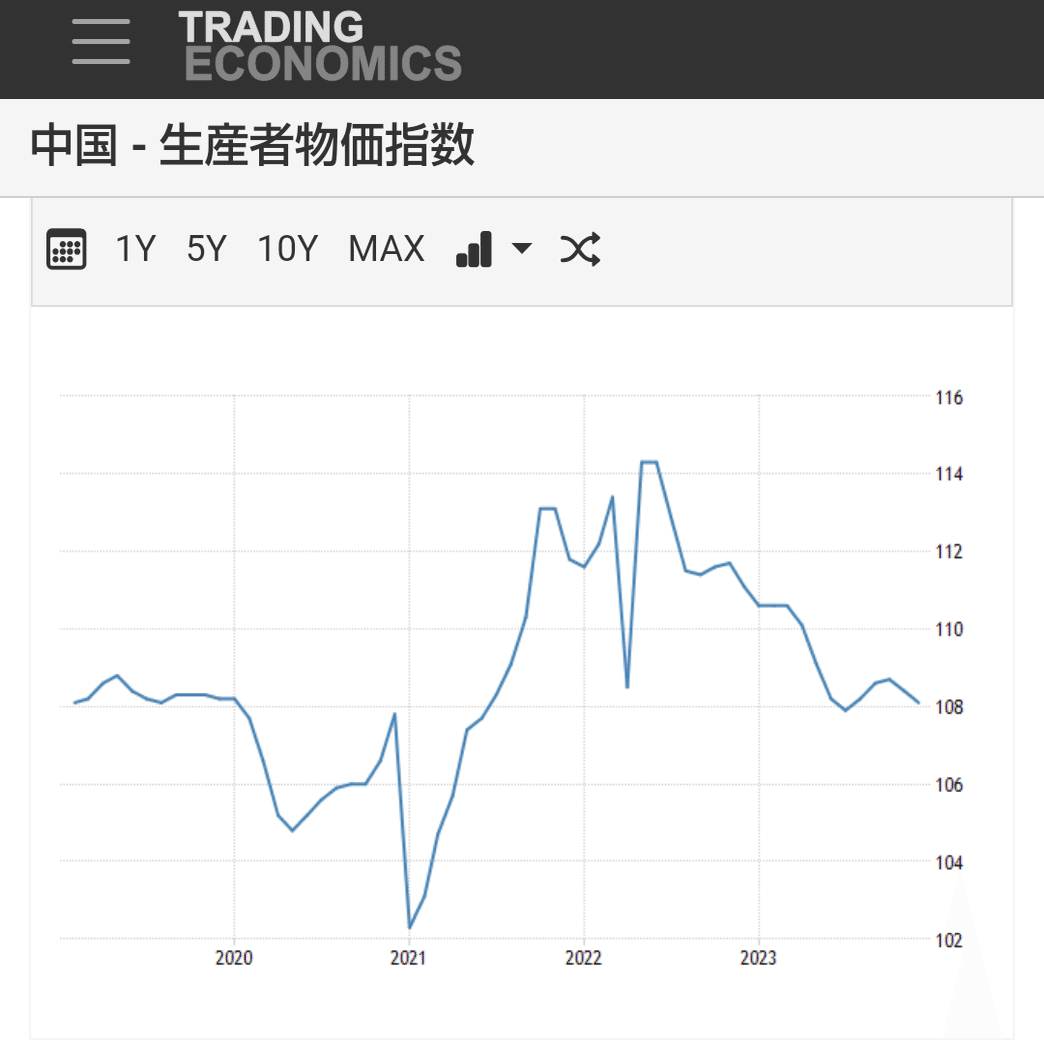Click the 2021 x-axis label
Viewport: 1044px width, 1044px height.
(408, 958)
